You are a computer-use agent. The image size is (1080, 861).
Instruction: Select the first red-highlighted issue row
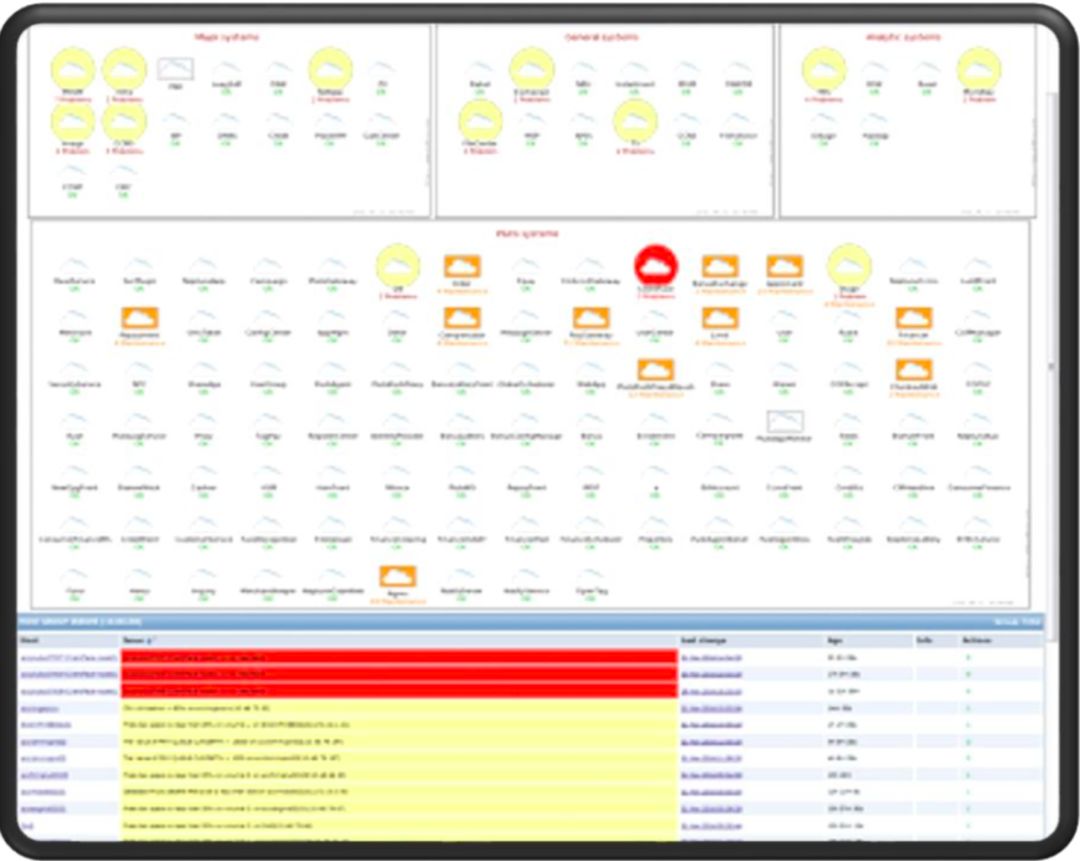(399, 658)
